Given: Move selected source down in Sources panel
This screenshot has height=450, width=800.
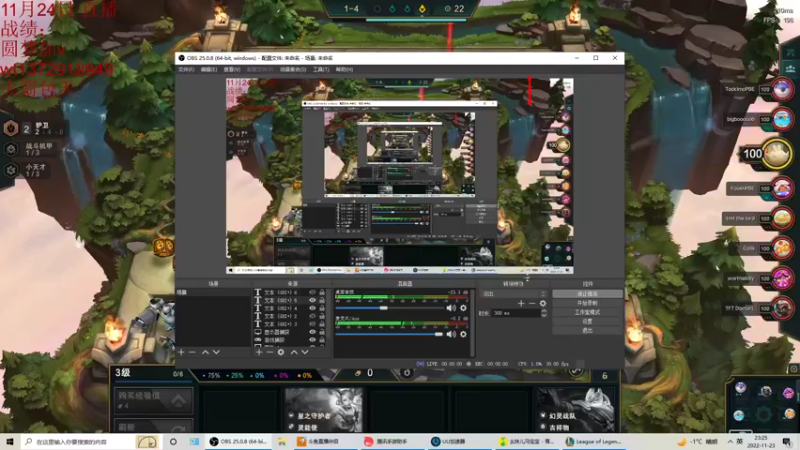Looking at the screenshot, I should coord(305,352).
